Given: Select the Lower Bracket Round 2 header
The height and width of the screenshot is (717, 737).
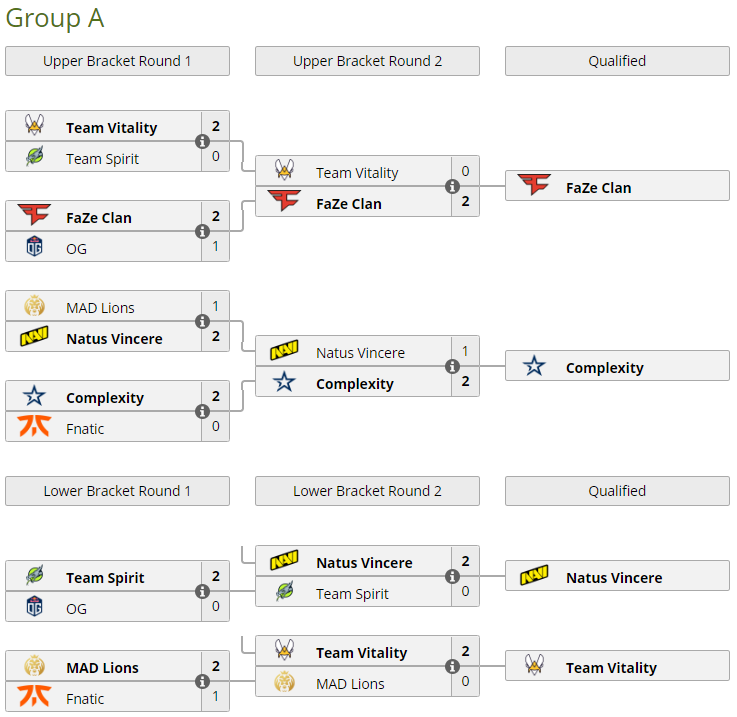Looking at the screenshot, I should pyautogui.click(x=367, y=491).
